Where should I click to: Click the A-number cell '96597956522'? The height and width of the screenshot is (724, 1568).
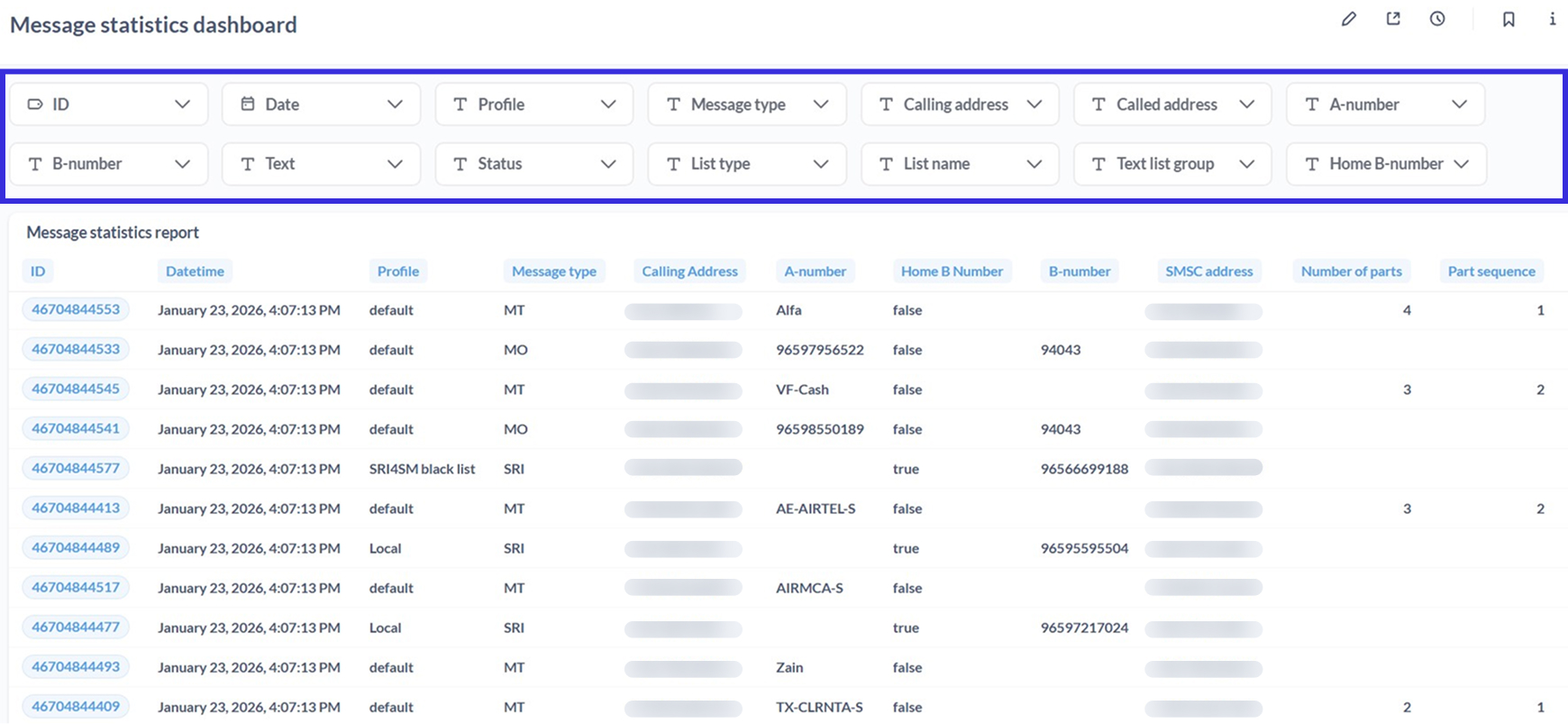point(820,350)
